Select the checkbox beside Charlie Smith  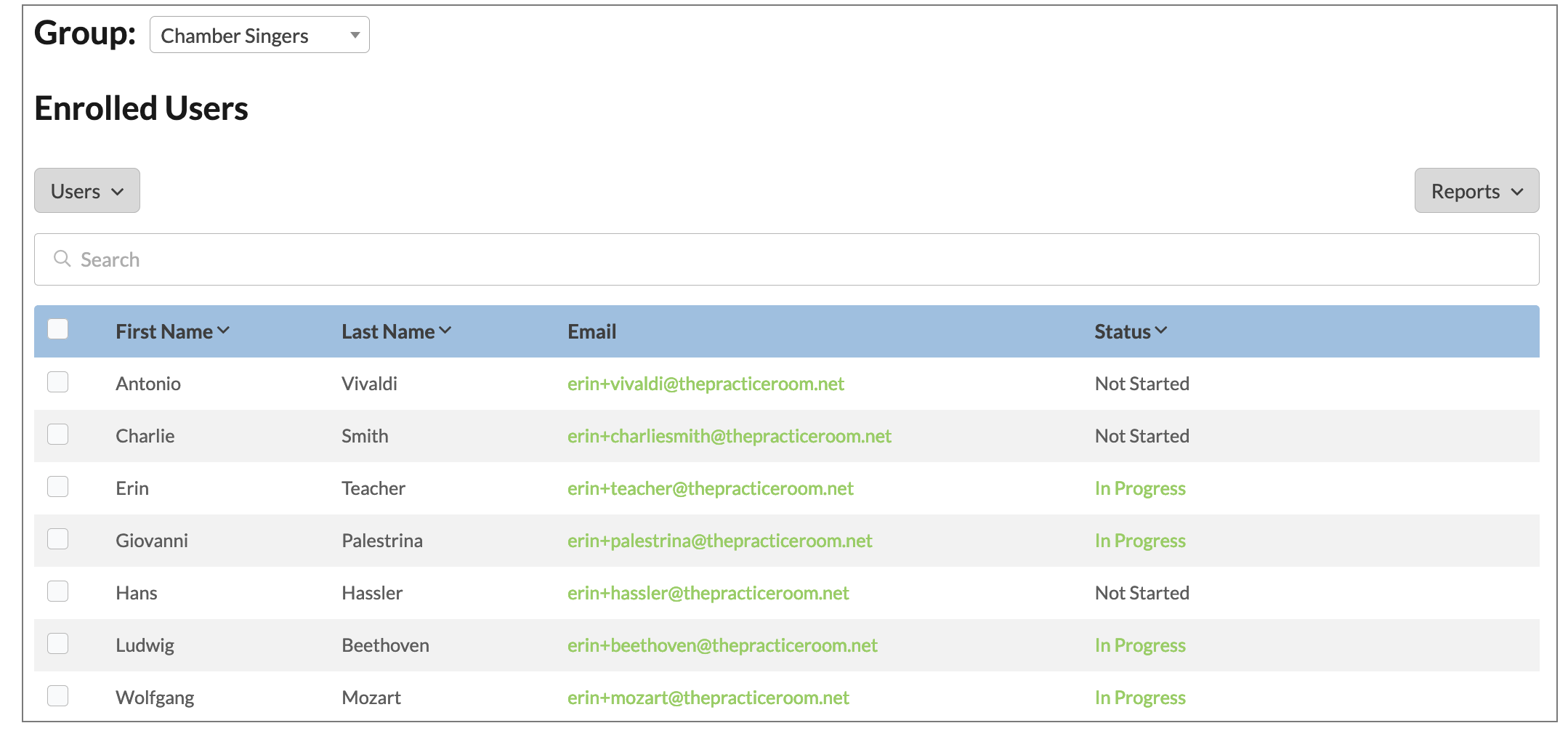coord(58,435)
